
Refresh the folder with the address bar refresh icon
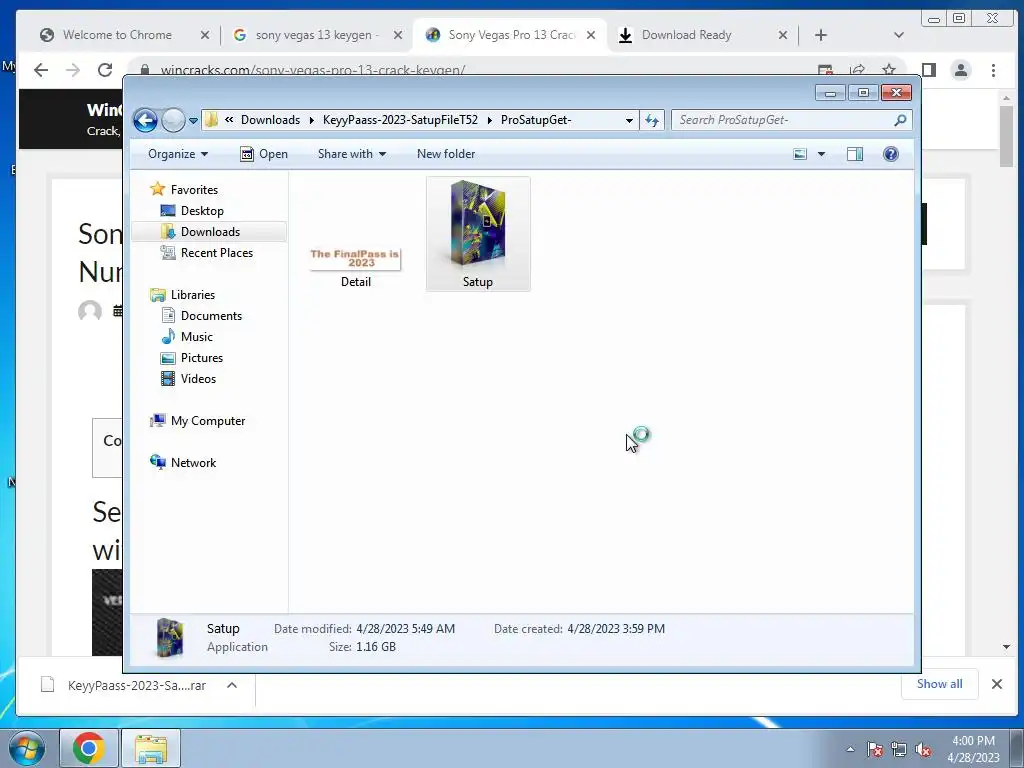coord(652,120)
